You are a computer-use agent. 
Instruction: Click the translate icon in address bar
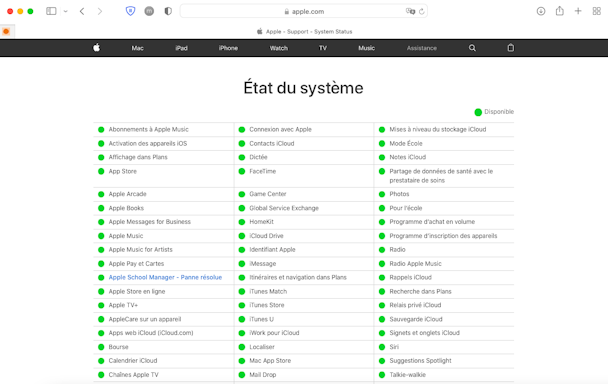pos(410,11)
